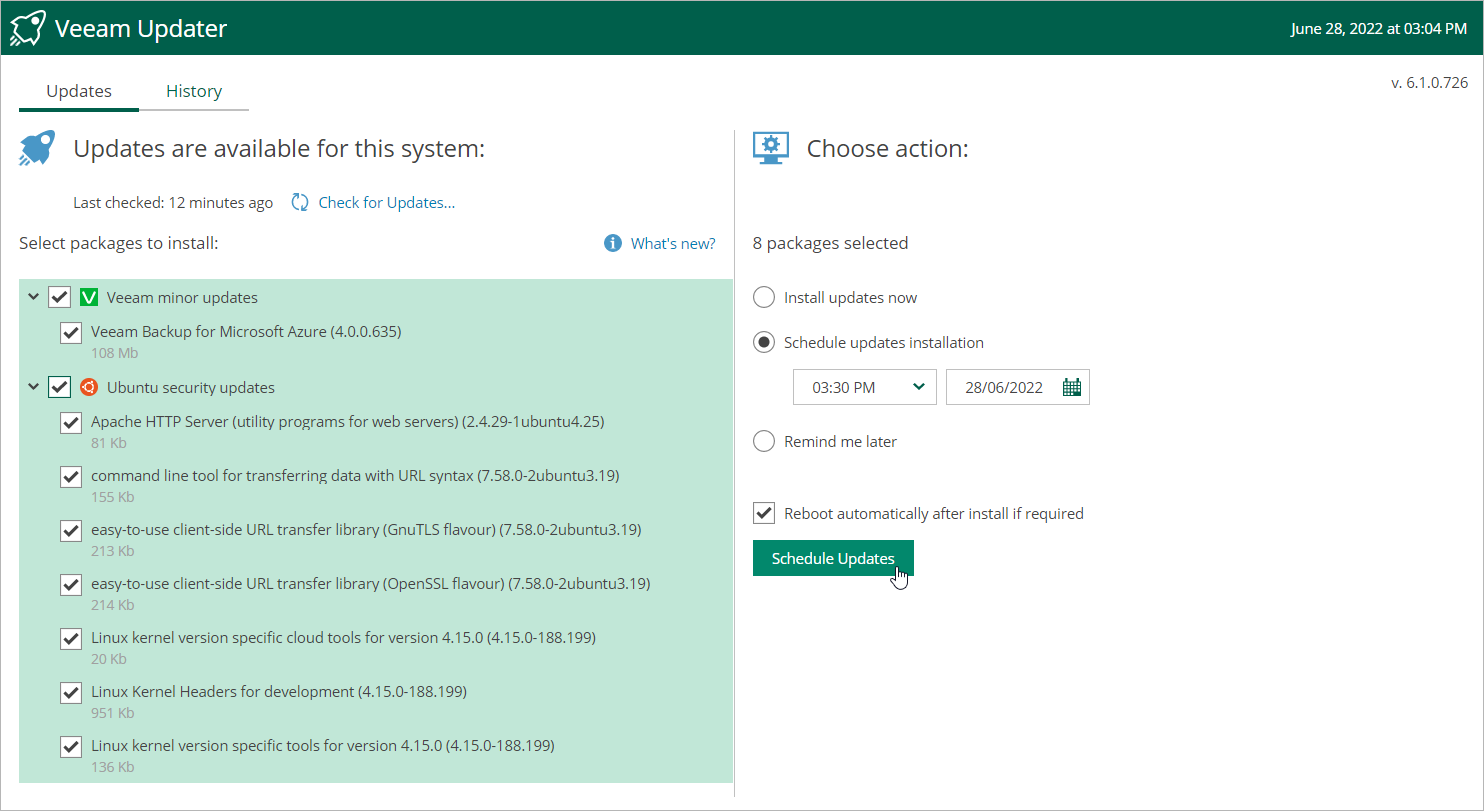The width and height of the screenshot is (1484, 811).
Task: Uncheck the Veeam minor updates group checkbox
Action: (60, 297)
